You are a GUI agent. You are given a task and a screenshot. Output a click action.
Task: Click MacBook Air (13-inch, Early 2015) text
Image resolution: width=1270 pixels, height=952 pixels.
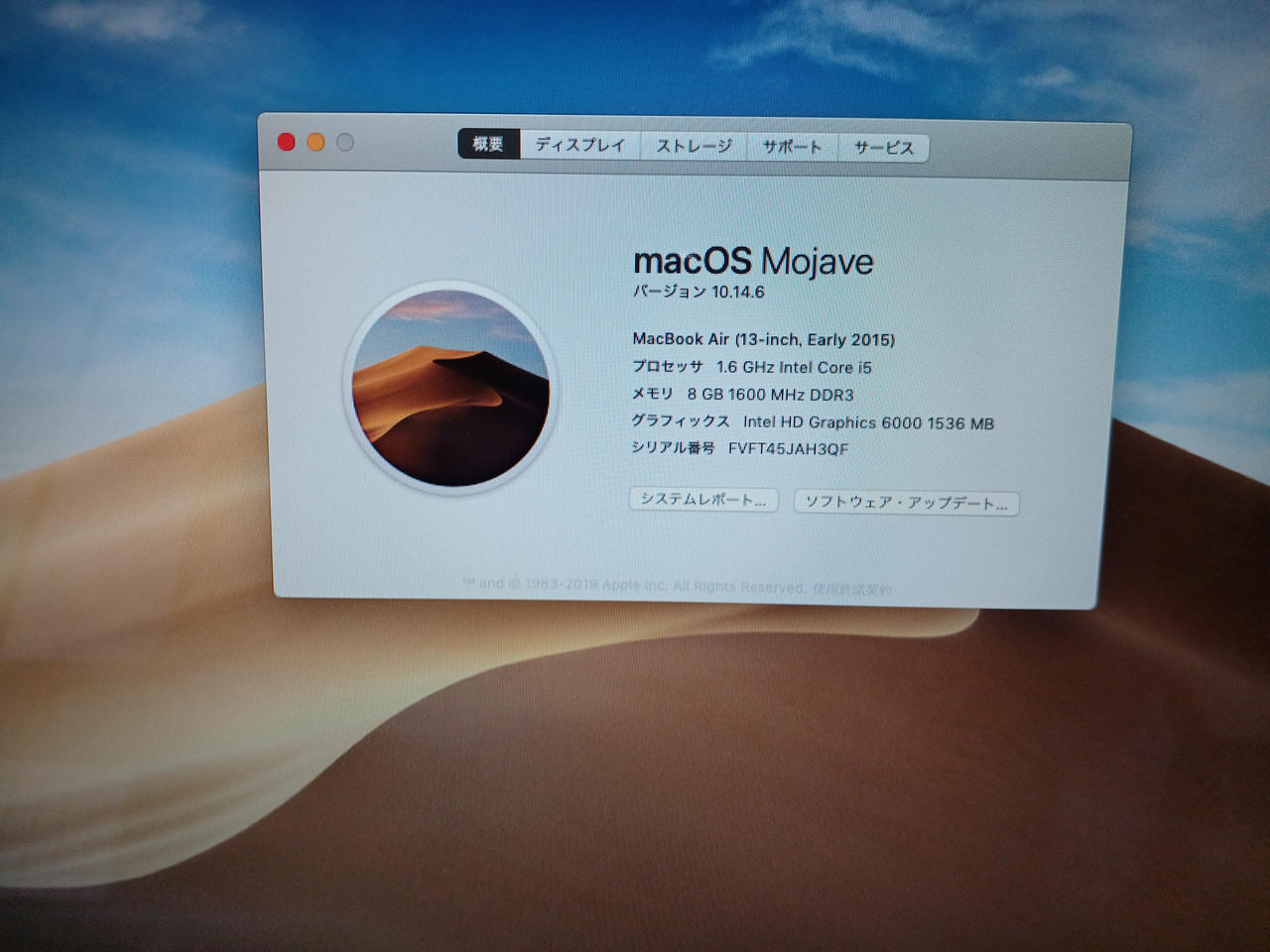point(764,339)
